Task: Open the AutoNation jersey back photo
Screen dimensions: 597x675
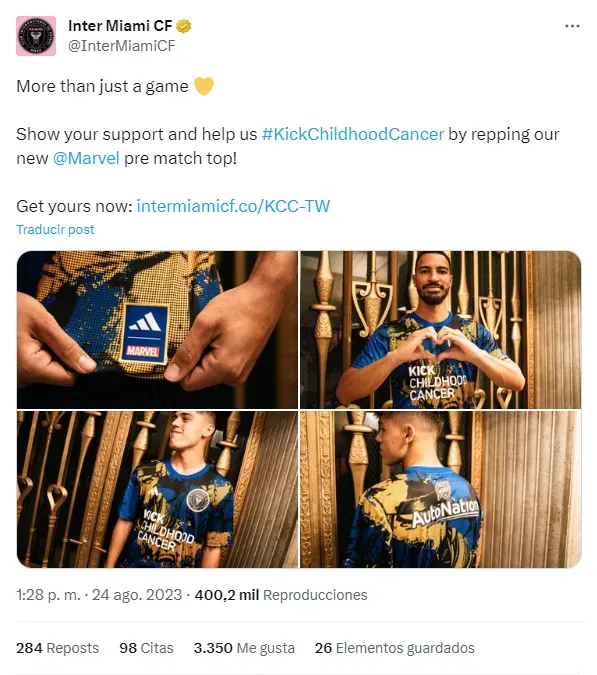Action: (x=441, y=489)
